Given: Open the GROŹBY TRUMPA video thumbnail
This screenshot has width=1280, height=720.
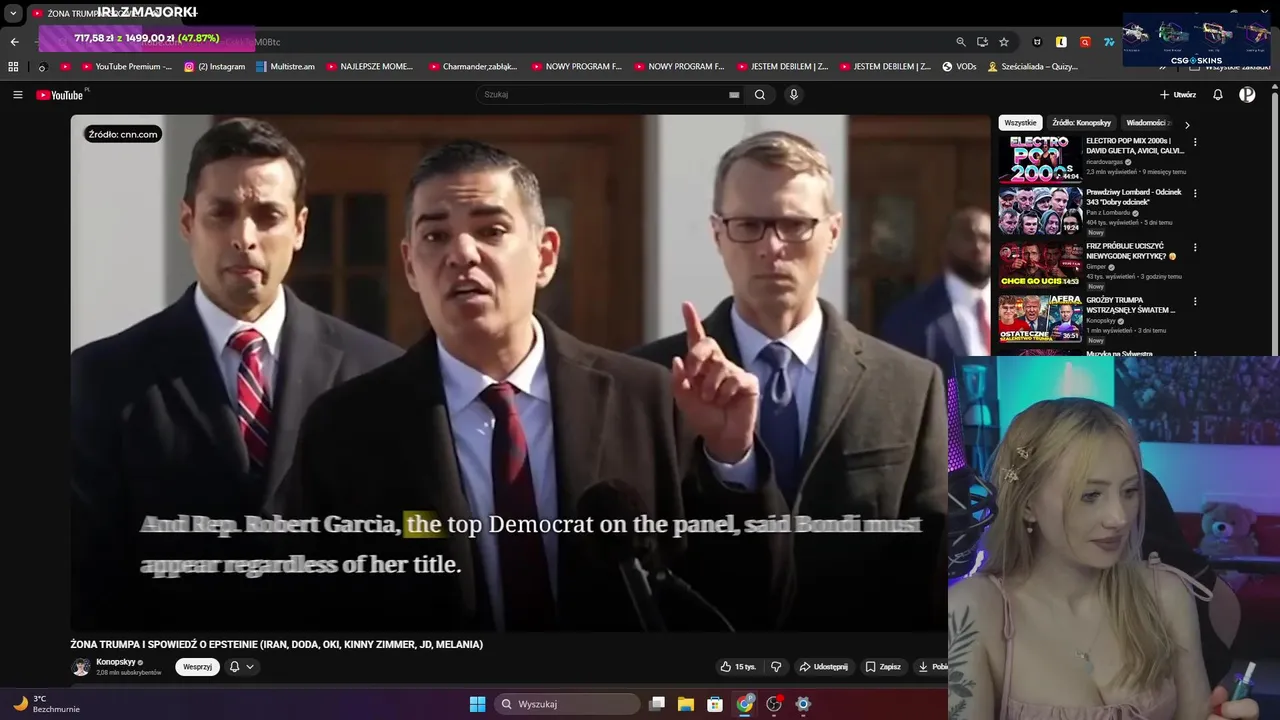Looking at the screenshot, I should point(1040,319).
